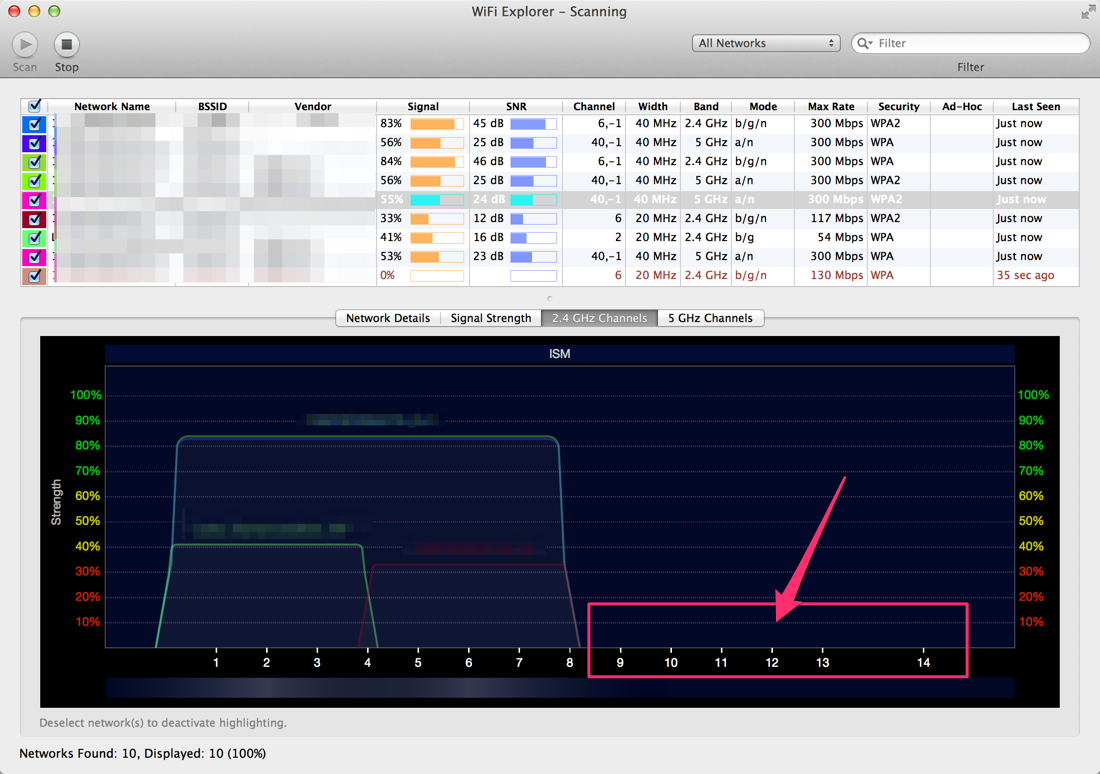Click the 45 dB SNR value

pos(488,124)
